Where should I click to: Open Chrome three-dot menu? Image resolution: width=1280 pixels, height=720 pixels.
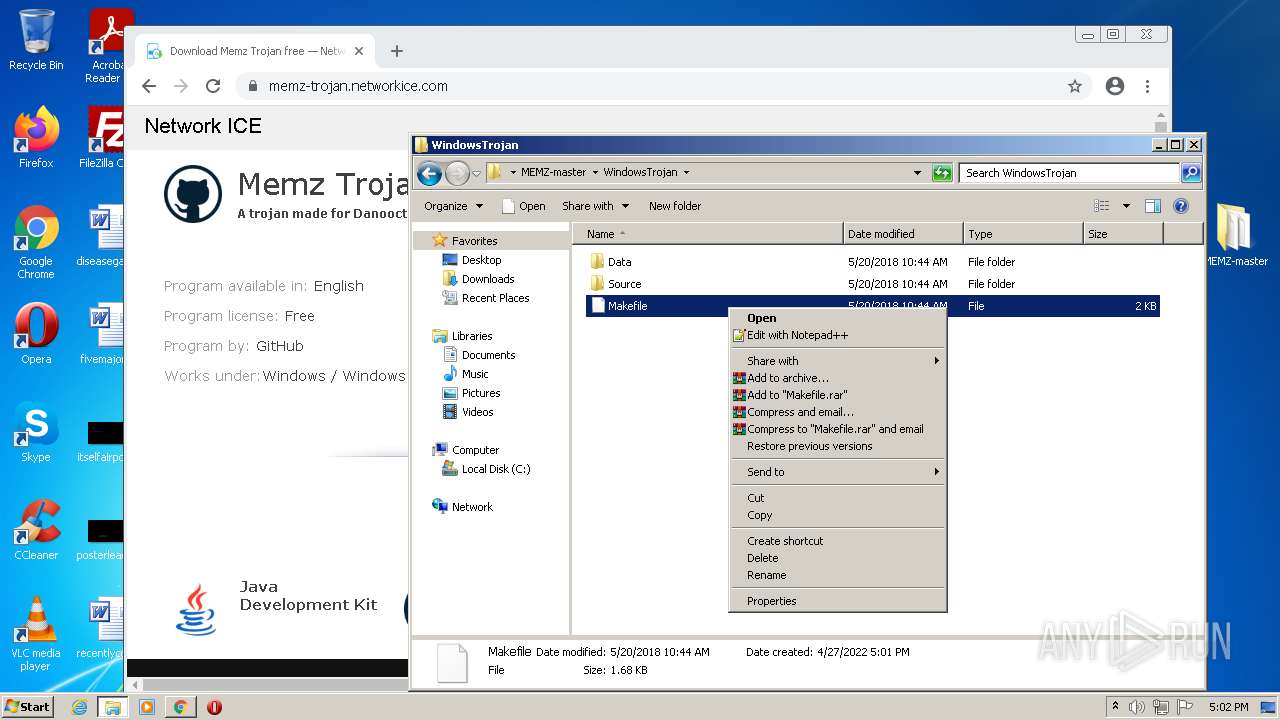point(1147,86)
